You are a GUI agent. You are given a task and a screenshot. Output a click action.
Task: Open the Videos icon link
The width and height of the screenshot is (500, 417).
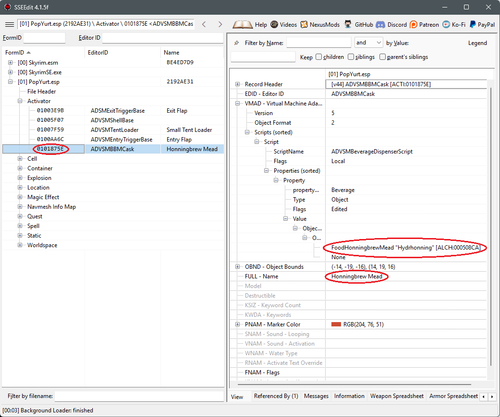pos(274,24)
